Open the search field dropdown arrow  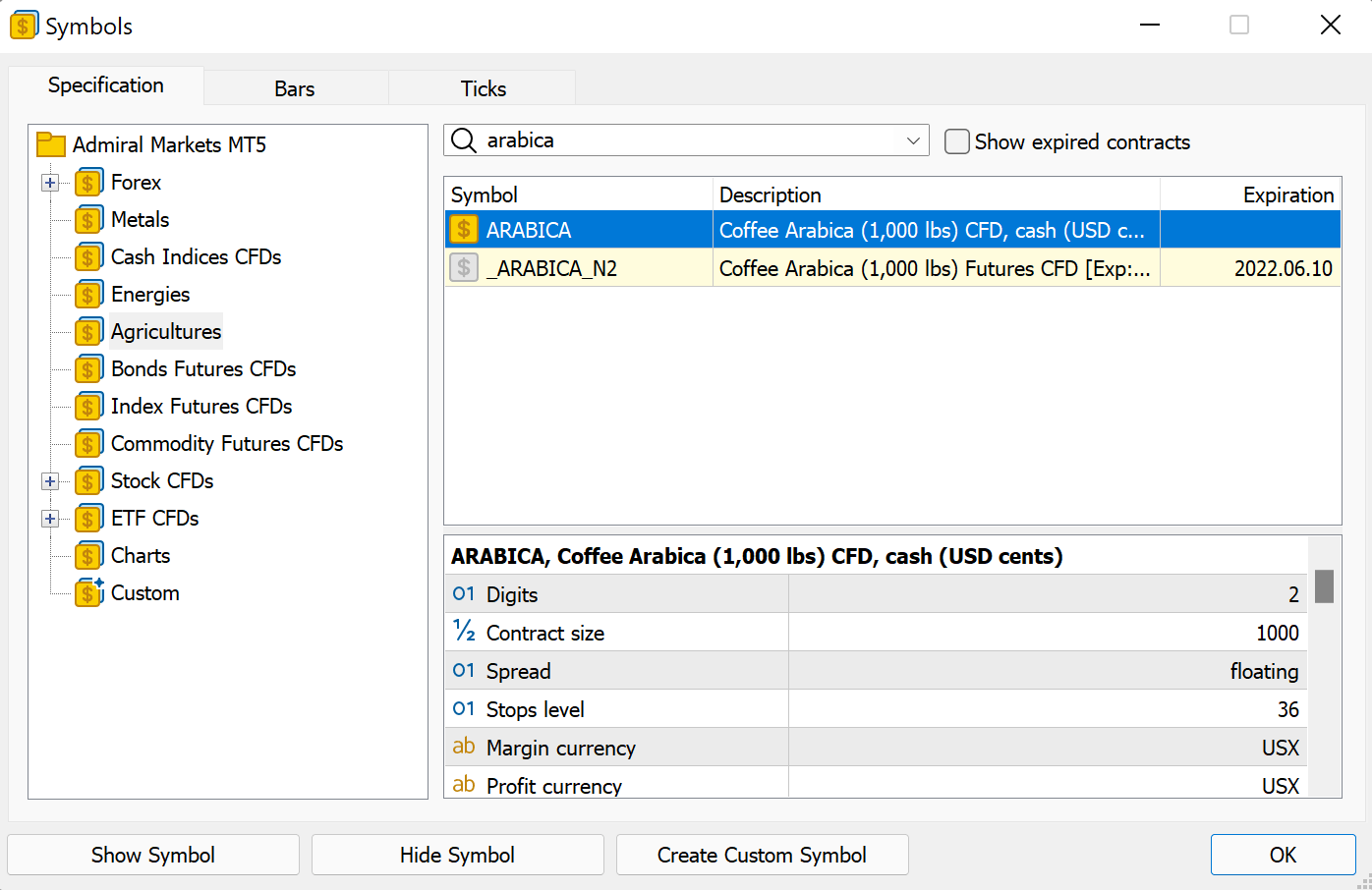(x=913, y=140)
